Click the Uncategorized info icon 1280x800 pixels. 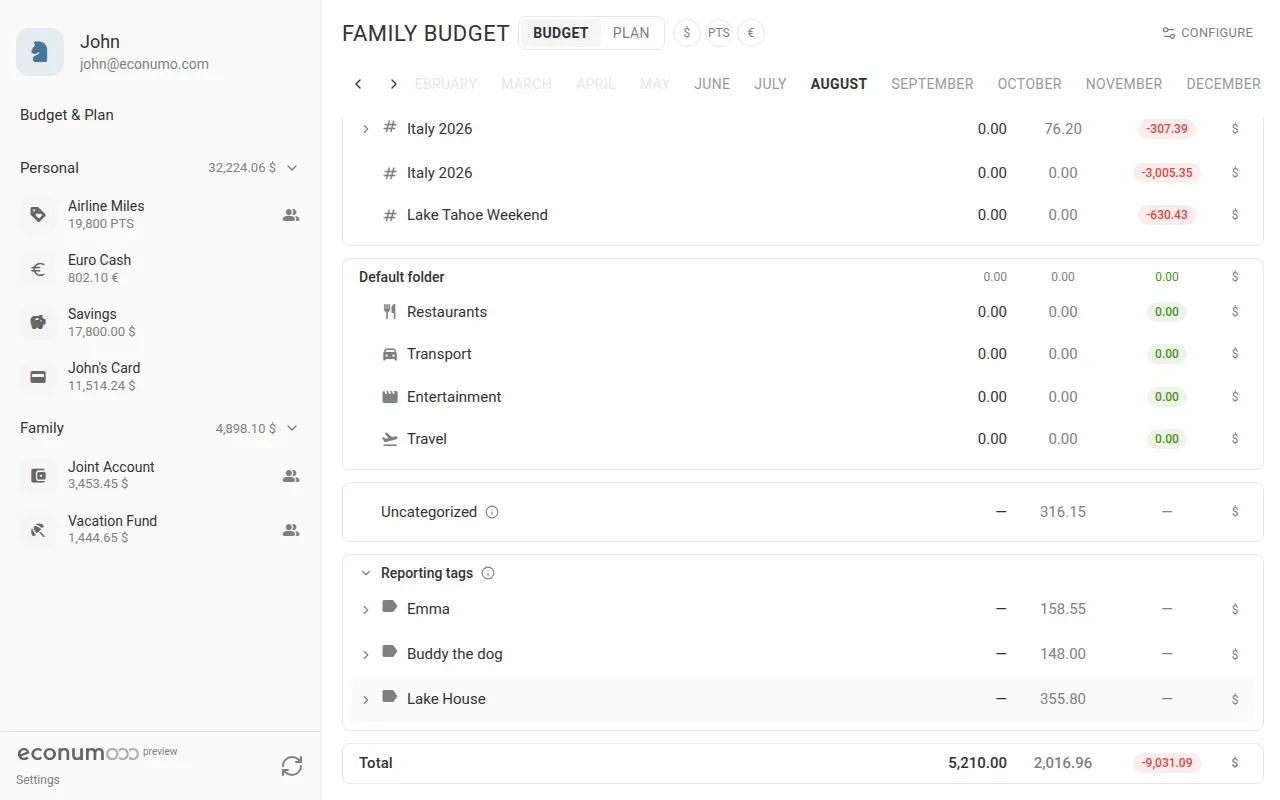[492, 512]
